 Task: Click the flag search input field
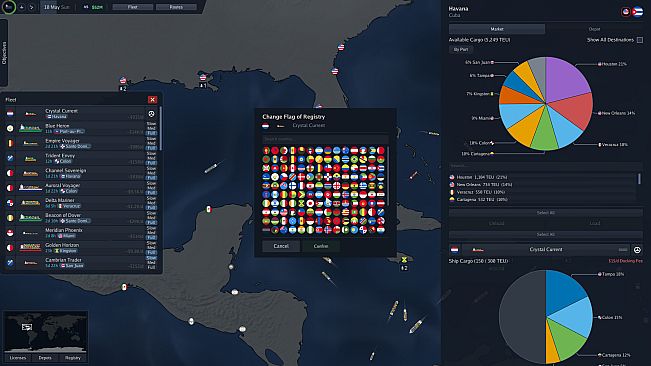325,139
